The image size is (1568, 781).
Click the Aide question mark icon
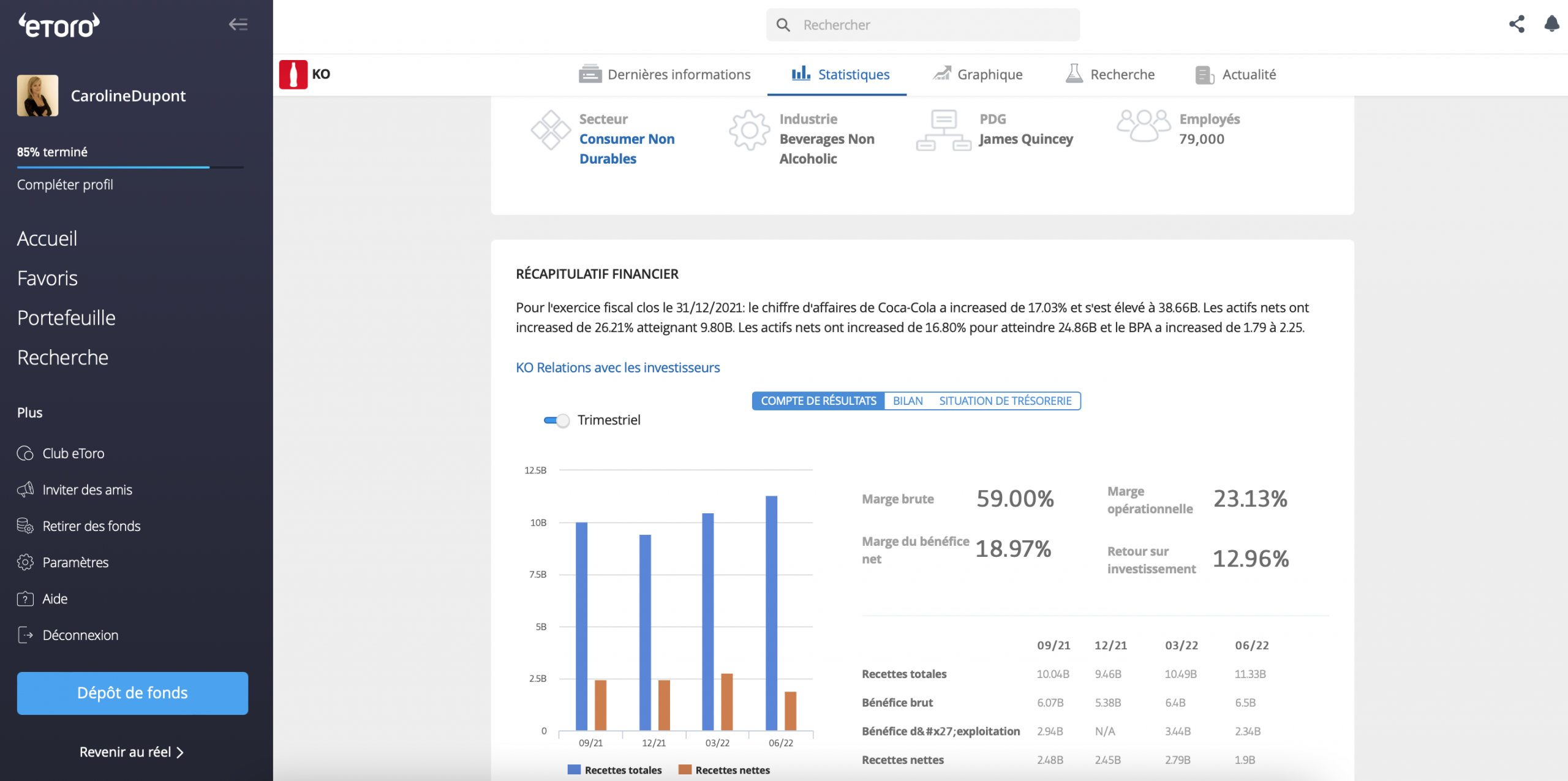pos(25,598)
